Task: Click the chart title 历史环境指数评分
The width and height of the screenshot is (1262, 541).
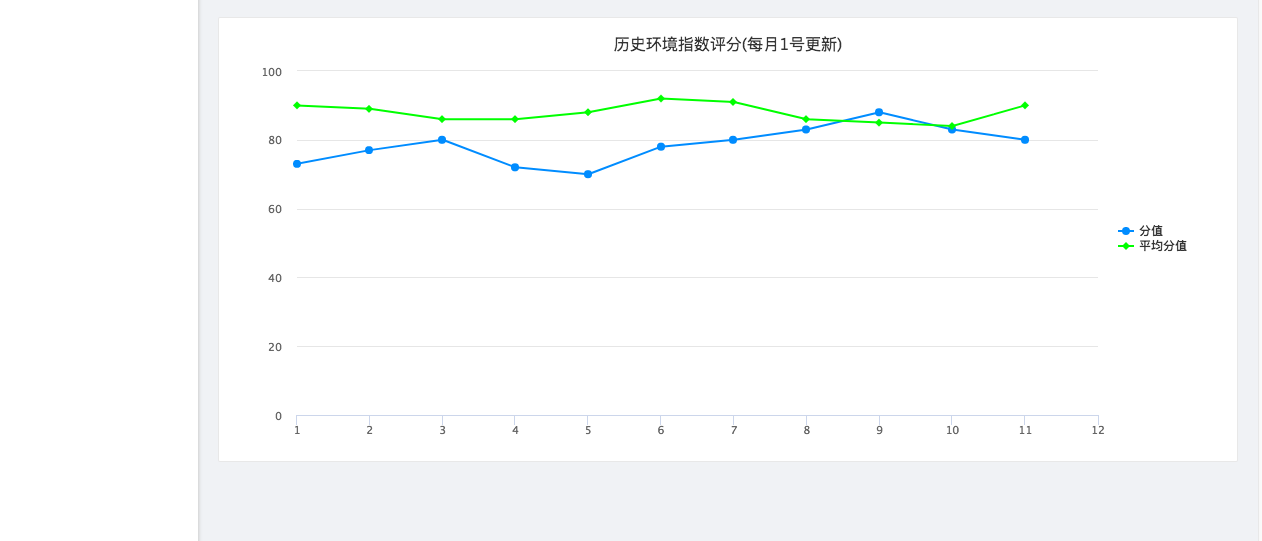Action: point(727,44)
